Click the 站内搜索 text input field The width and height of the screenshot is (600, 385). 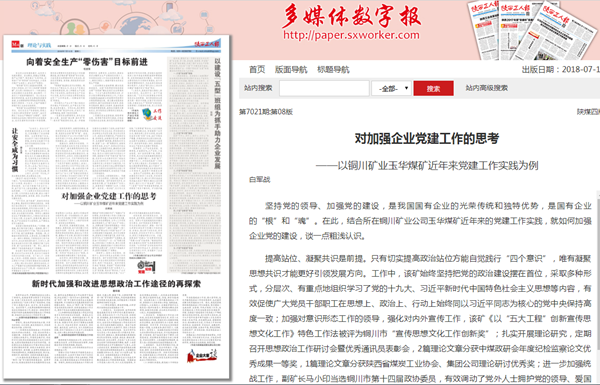[324, 88]
